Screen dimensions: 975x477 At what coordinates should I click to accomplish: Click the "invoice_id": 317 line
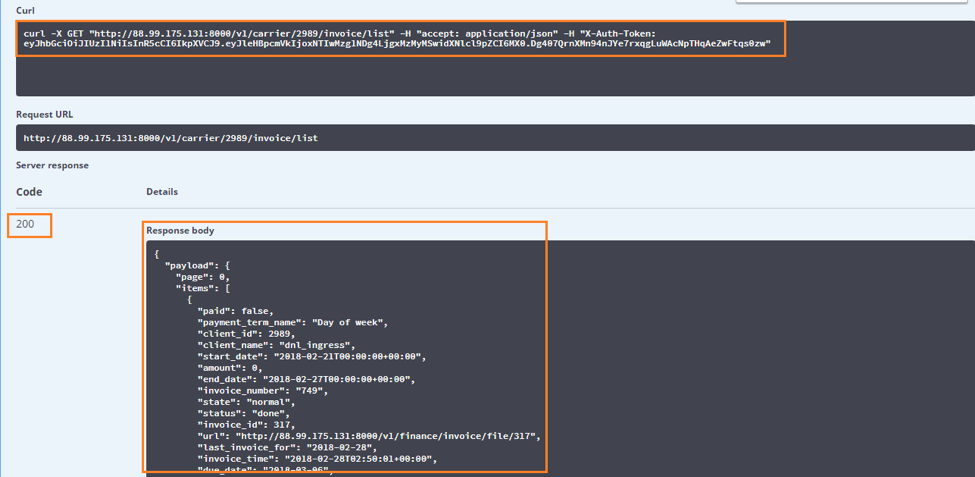click(x=246, y=425)
